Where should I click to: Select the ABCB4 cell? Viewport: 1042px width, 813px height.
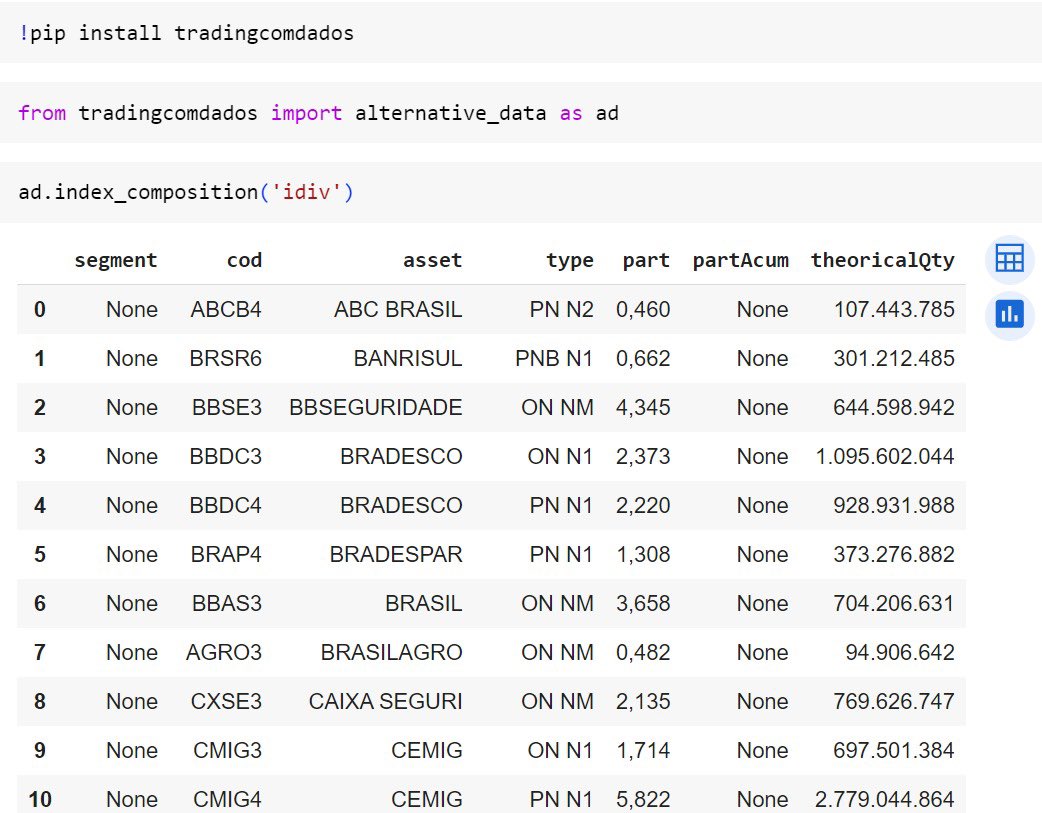click(226, 309)
